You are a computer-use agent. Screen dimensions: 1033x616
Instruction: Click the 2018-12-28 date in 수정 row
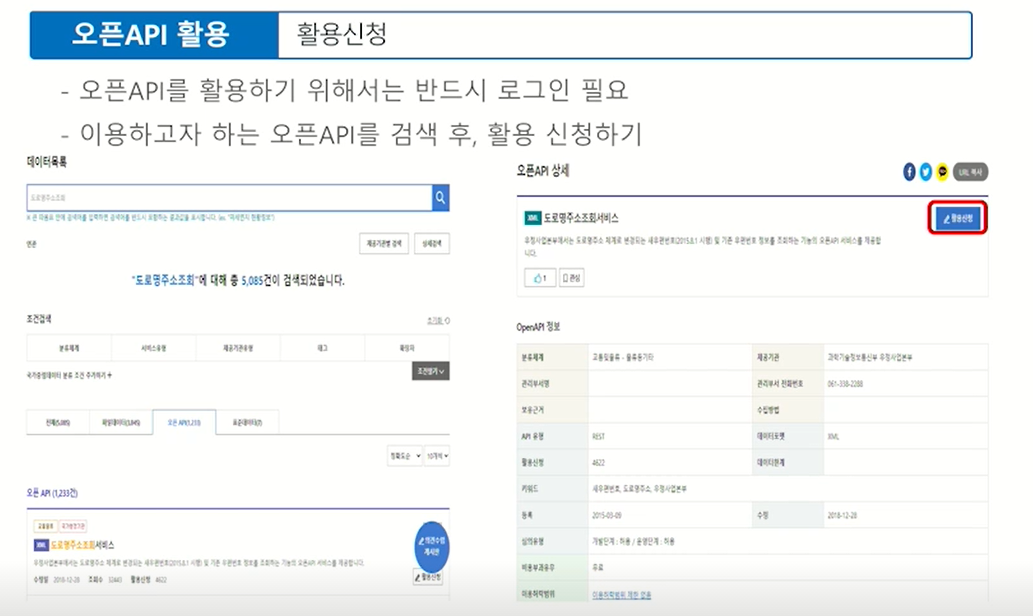pos(842,515)
